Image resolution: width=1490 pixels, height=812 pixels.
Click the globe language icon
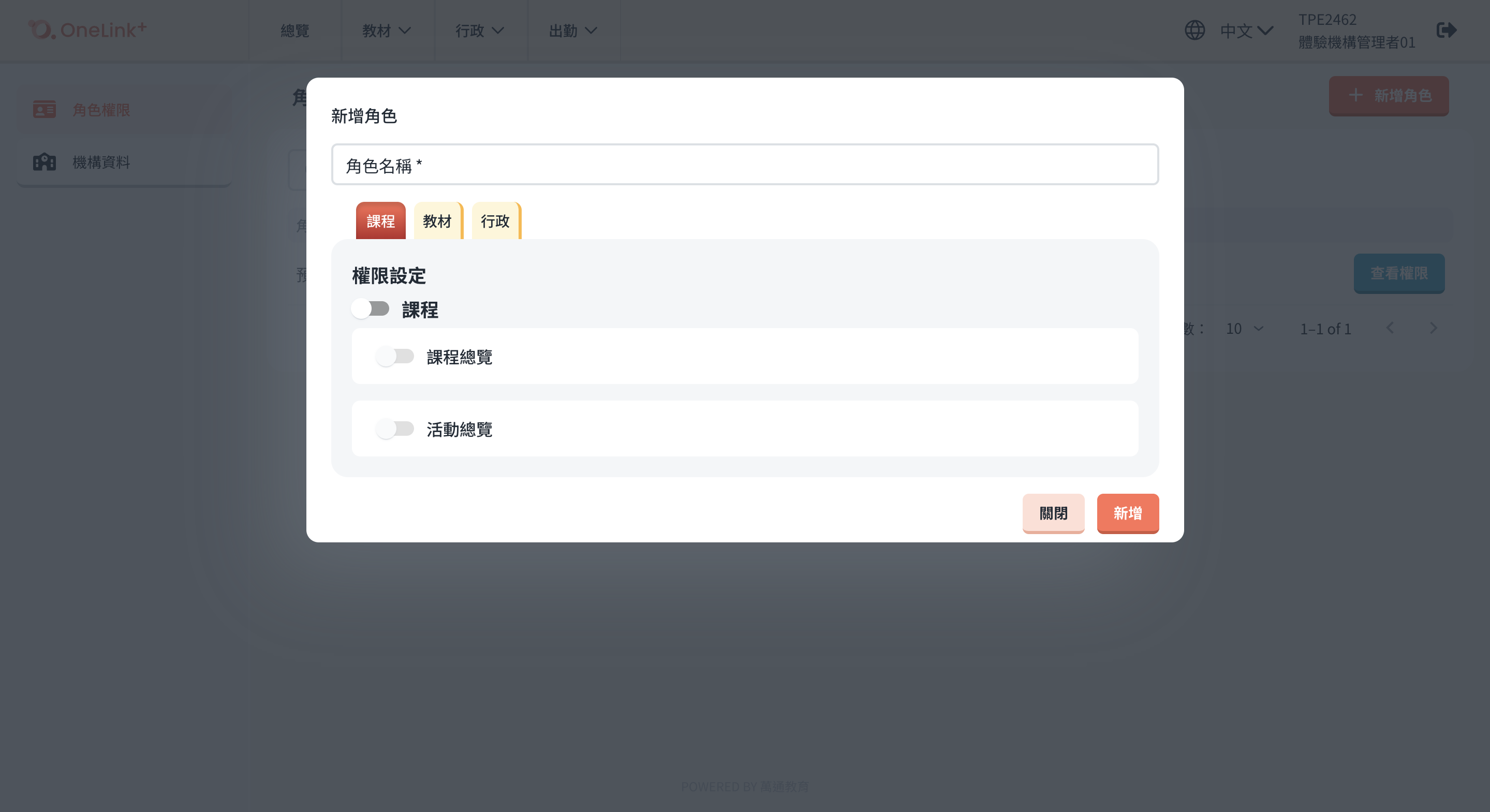pos(1194,30)
